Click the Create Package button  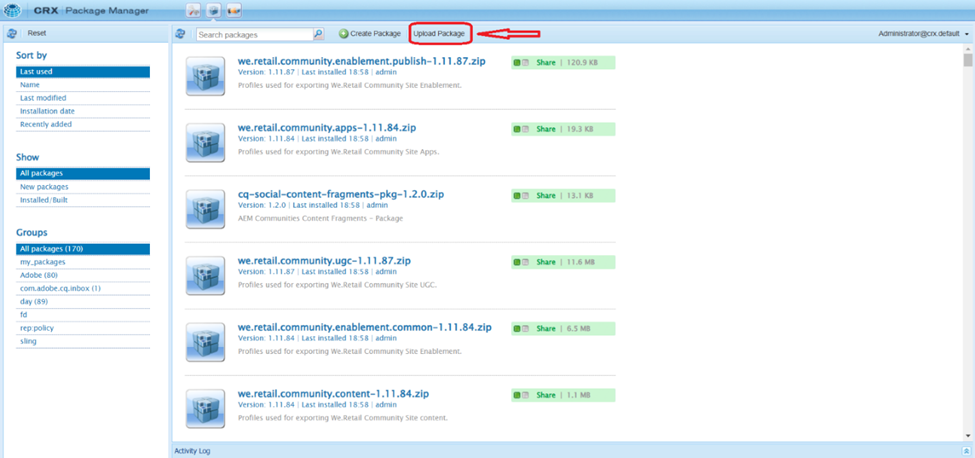click(x=370, y=34)
